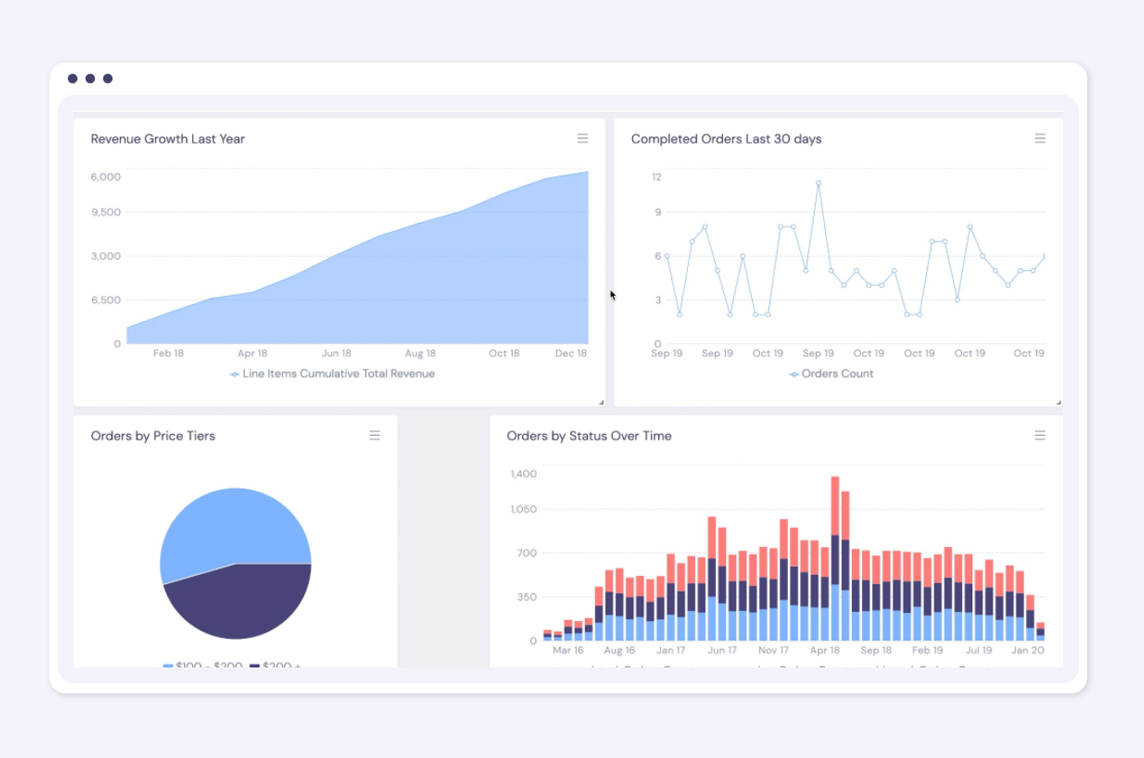The width and height of the screenshot is (1144, 758).
Task: Click the Mar 16 axis label
Action: click(x=568, y=650)
